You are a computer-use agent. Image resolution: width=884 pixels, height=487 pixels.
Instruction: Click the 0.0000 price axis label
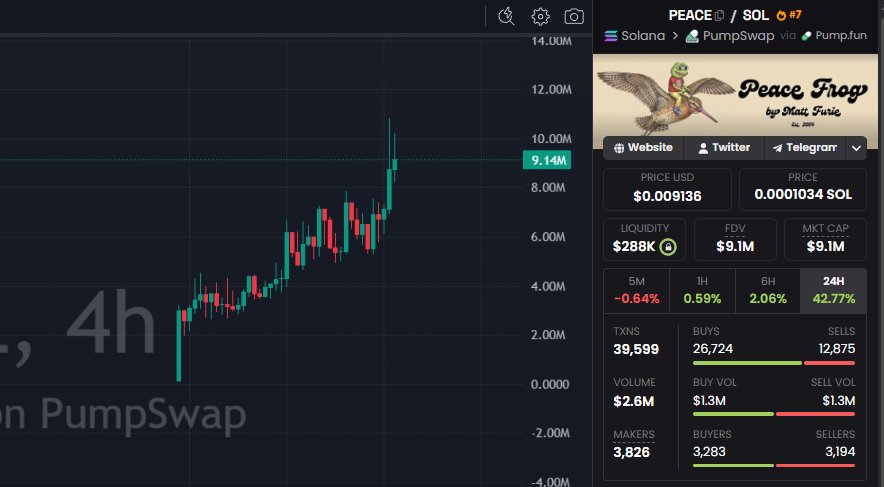pyautogui.click(x=550, y=384)
